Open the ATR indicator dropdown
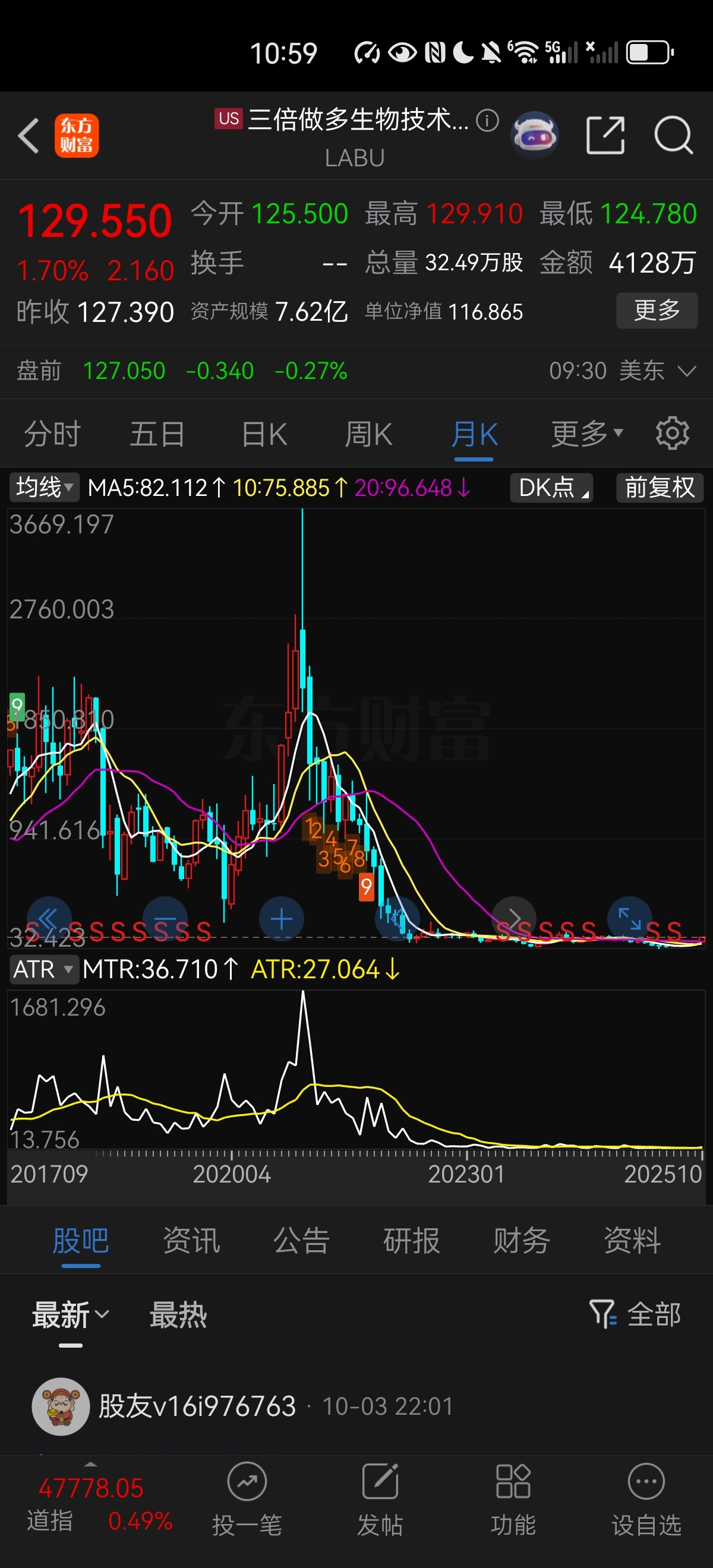 click(44, 969)
